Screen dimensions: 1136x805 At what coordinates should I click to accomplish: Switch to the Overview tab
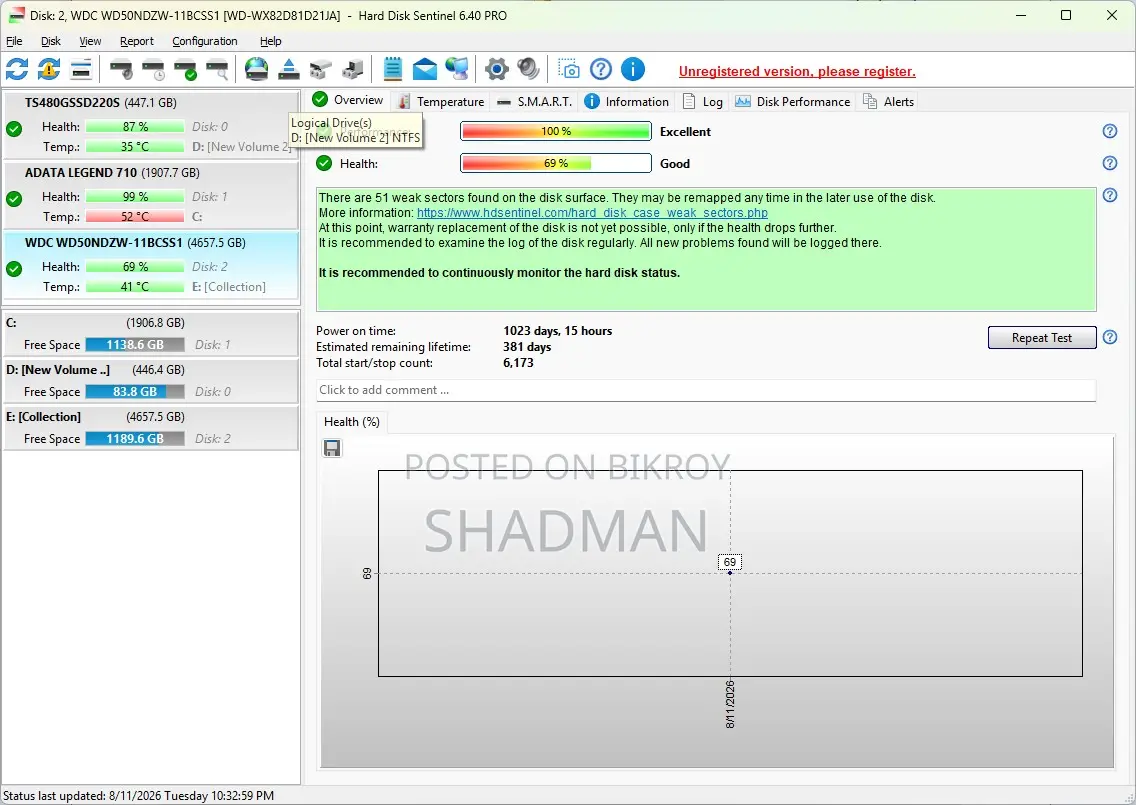(348, 100)
